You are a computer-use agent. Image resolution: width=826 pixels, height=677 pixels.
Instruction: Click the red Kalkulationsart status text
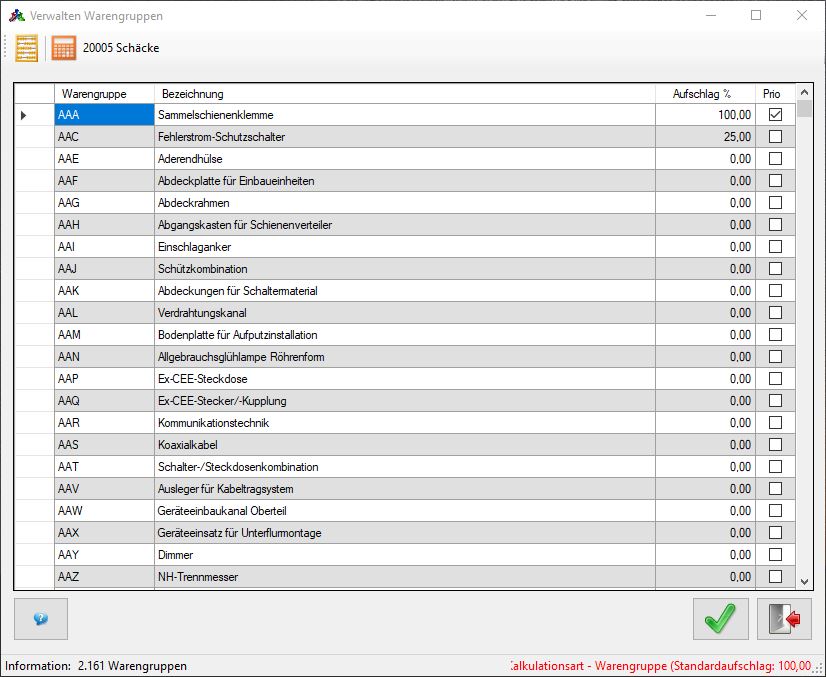pos(661,666)
